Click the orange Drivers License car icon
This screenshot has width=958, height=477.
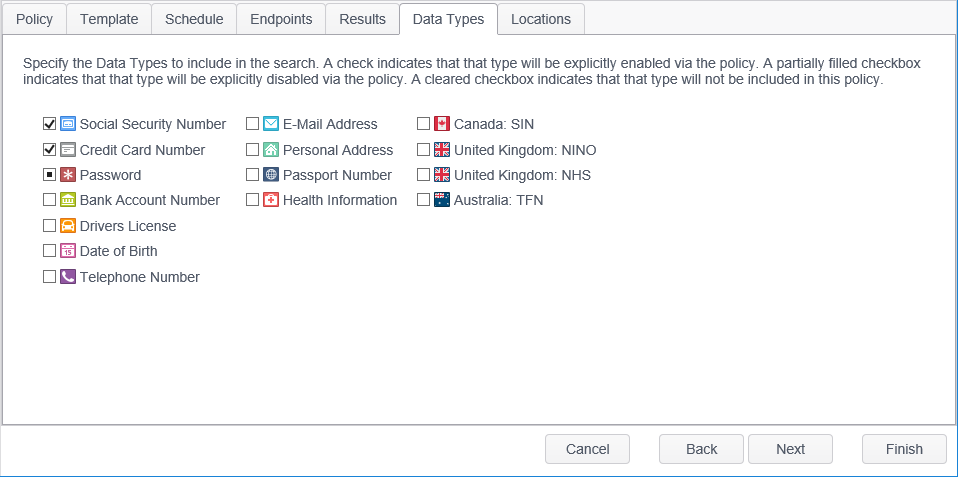coord(68,226)
